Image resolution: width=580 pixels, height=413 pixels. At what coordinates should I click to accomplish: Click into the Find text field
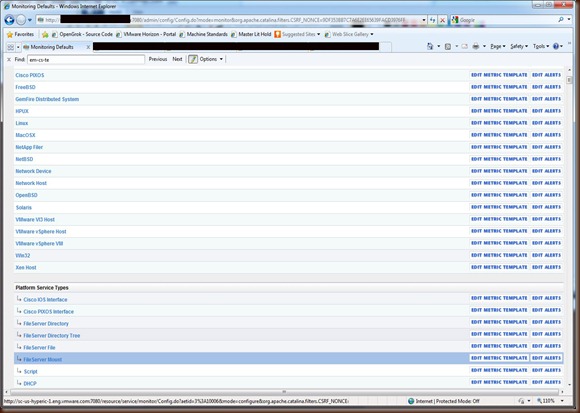click(x=86, y=60)
